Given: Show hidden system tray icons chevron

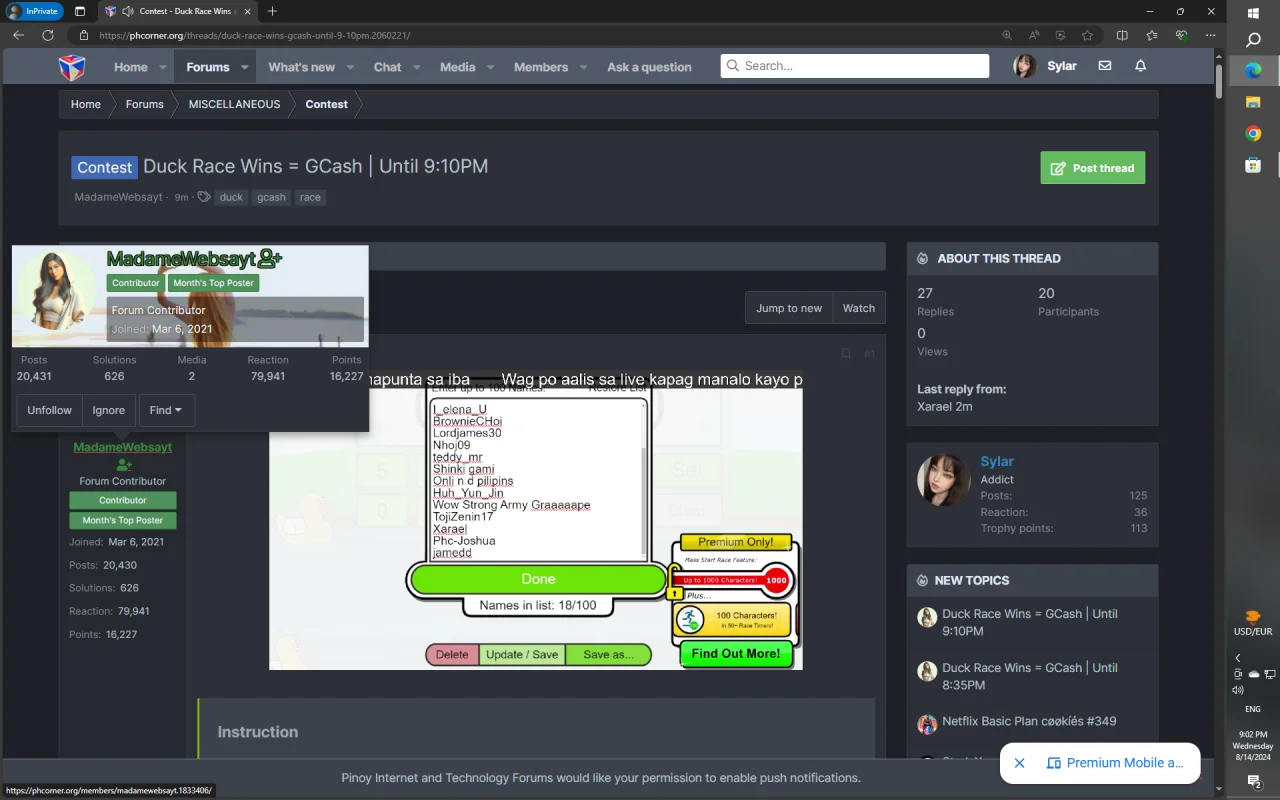Looking at the screenshot, I should pos(1238,658).
